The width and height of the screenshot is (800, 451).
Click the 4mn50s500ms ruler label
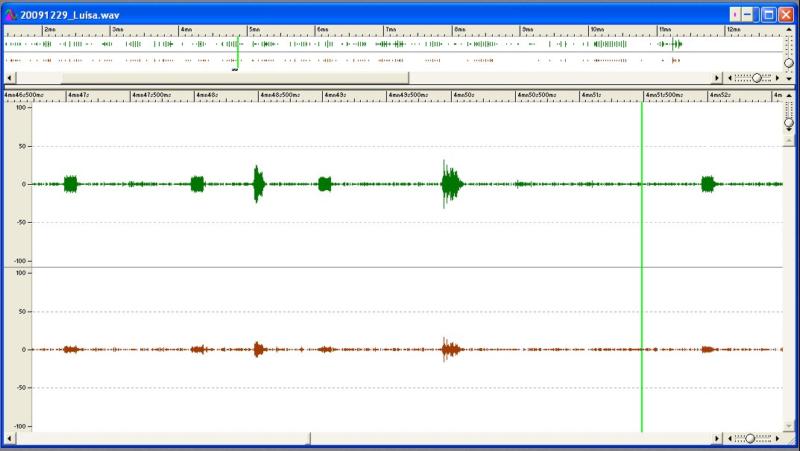click(537, 95)
